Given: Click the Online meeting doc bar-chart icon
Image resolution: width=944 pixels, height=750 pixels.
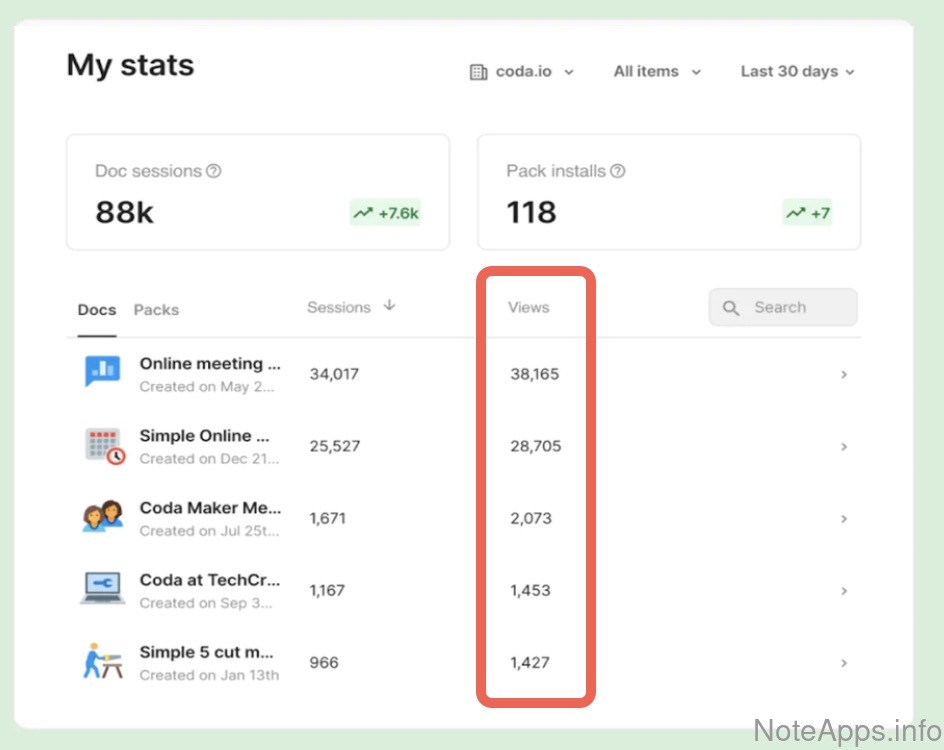Looking at the screenshot, I should point(102,373).
